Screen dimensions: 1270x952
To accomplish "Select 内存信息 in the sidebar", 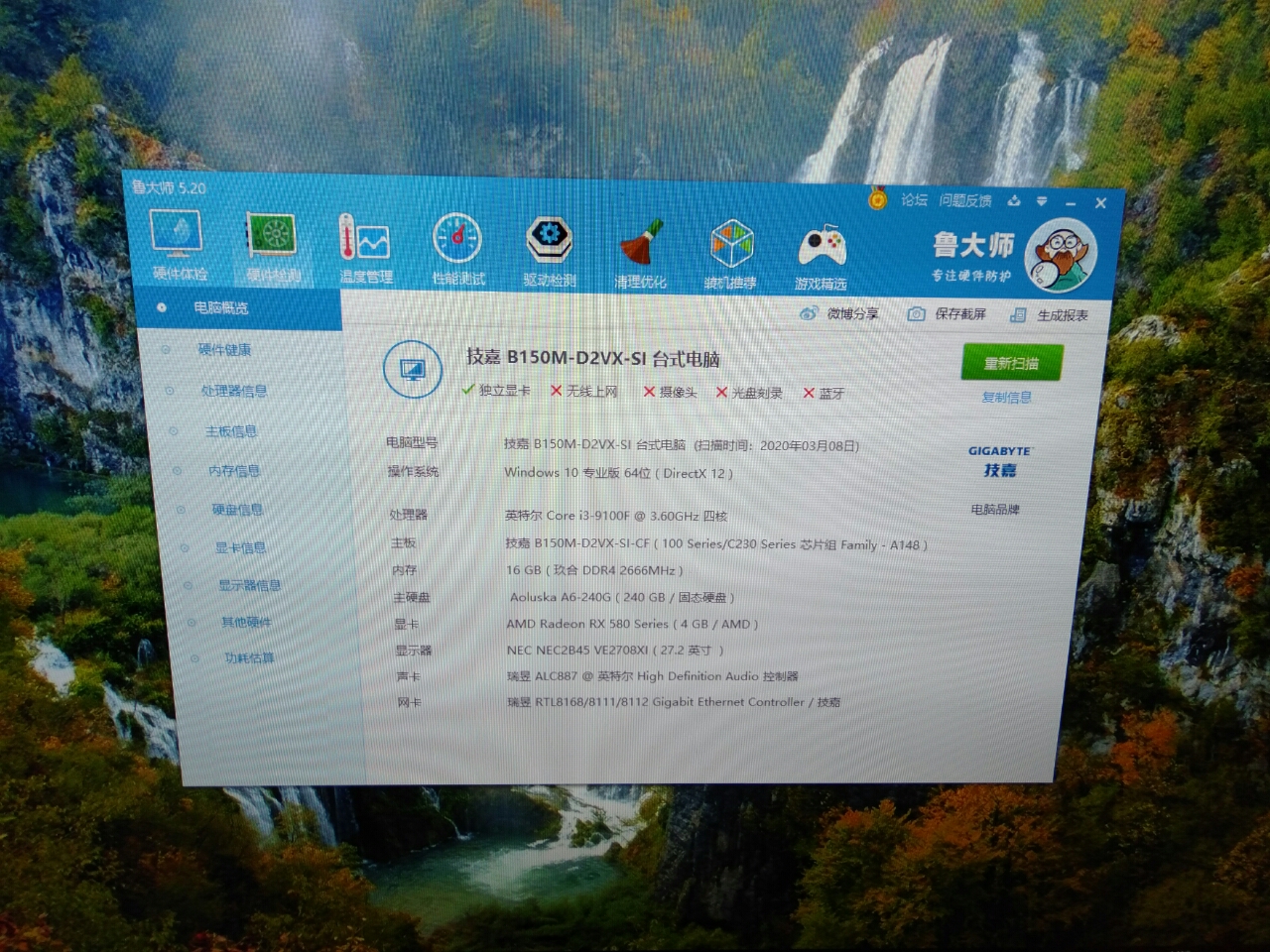I will [x=234, y=471].
